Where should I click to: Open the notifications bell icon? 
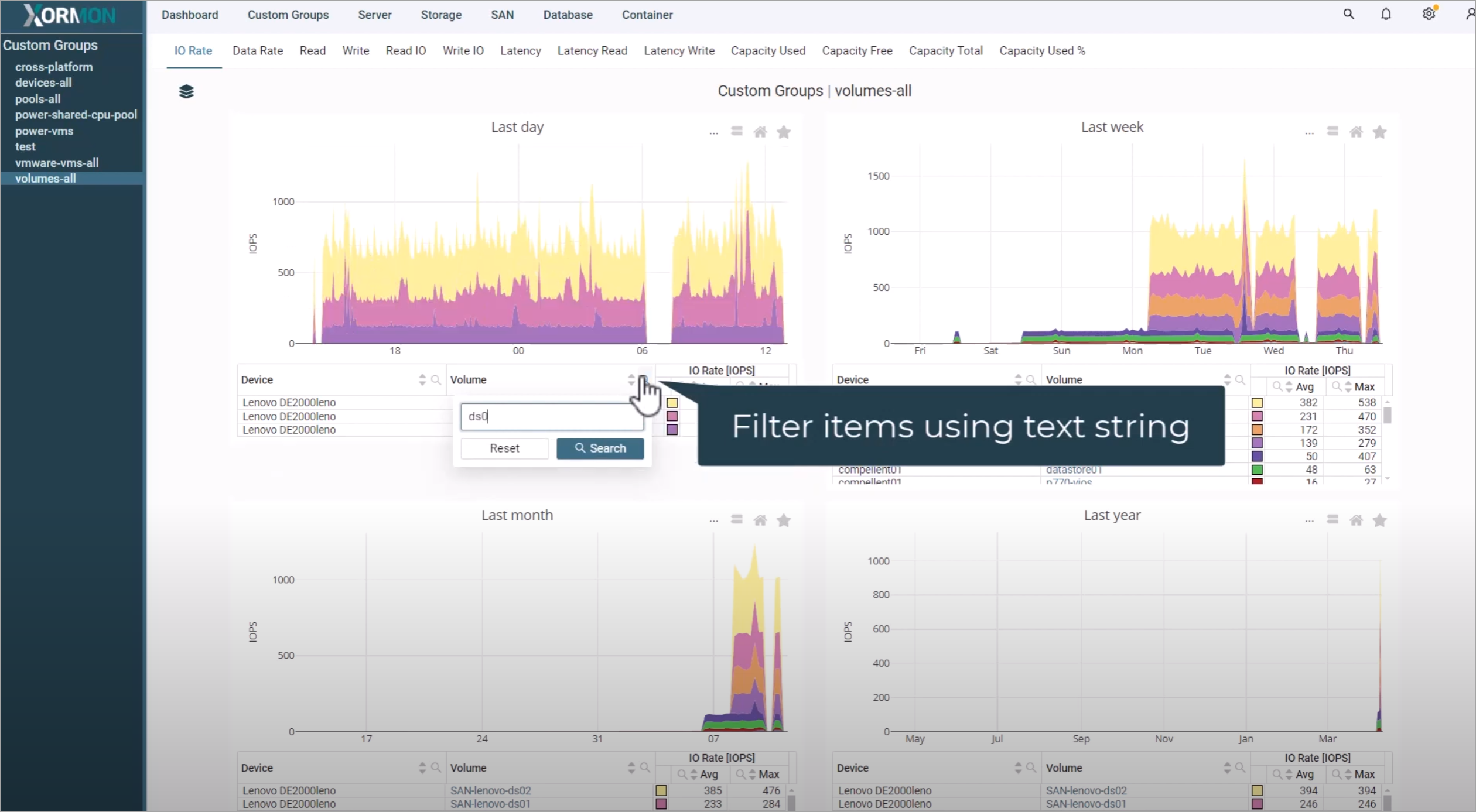(x=1386, y=14)
